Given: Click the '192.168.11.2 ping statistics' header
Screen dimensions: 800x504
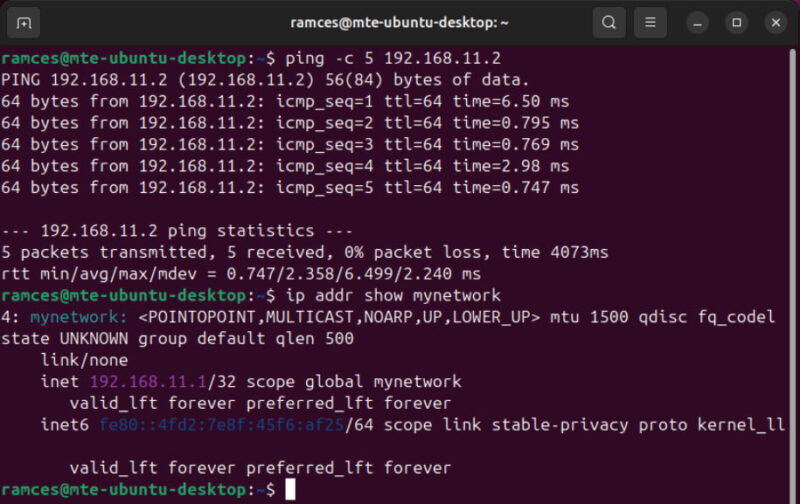Looking at the screenshot, I should click(x=177, y=231).
